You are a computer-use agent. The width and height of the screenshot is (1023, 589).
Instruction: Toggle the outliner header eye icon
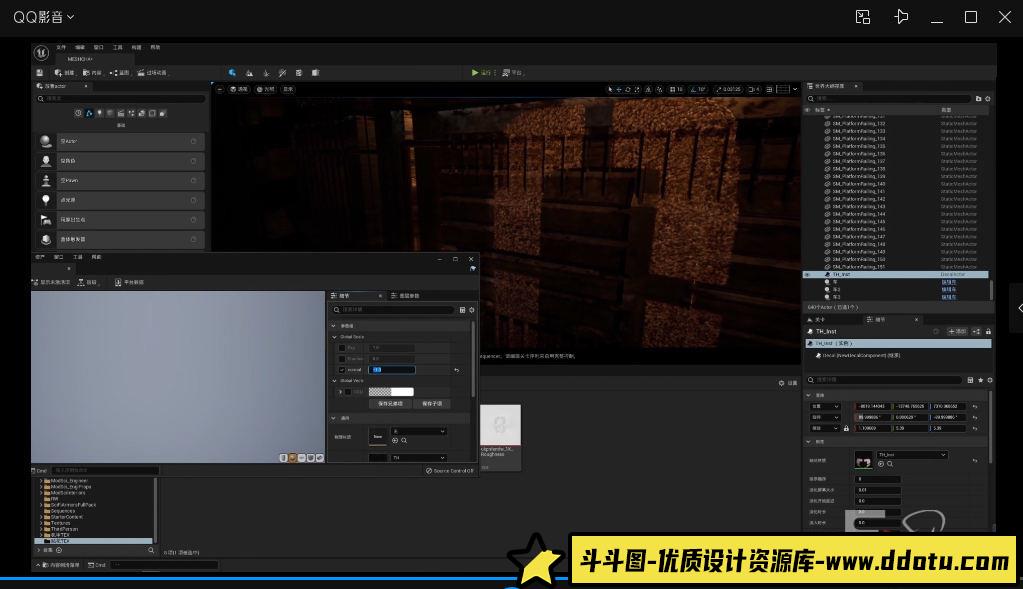coord(808,110)
